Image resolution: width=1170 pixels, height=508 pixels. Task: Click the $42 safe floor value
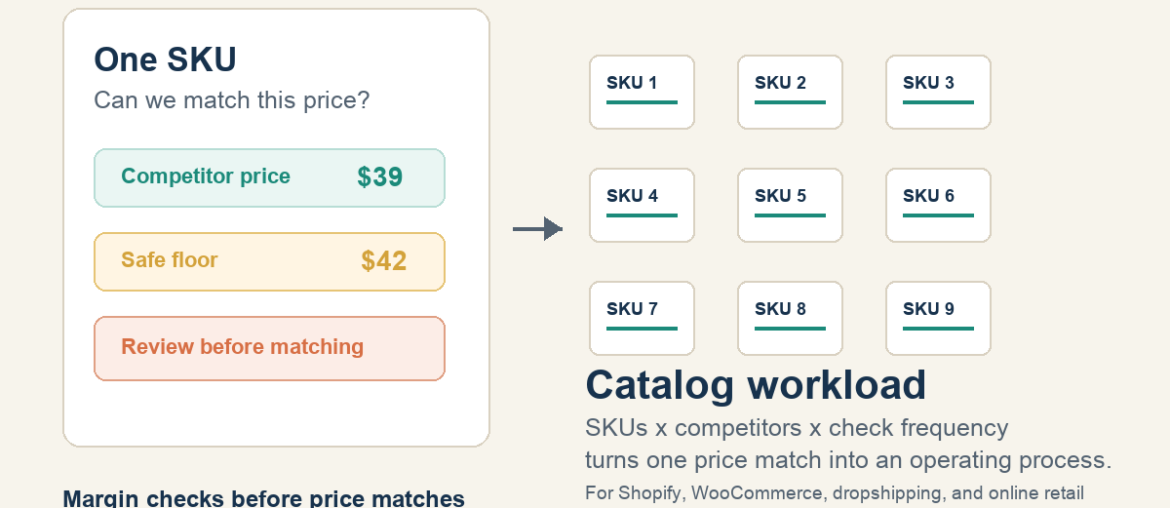[x=384, y=261]
